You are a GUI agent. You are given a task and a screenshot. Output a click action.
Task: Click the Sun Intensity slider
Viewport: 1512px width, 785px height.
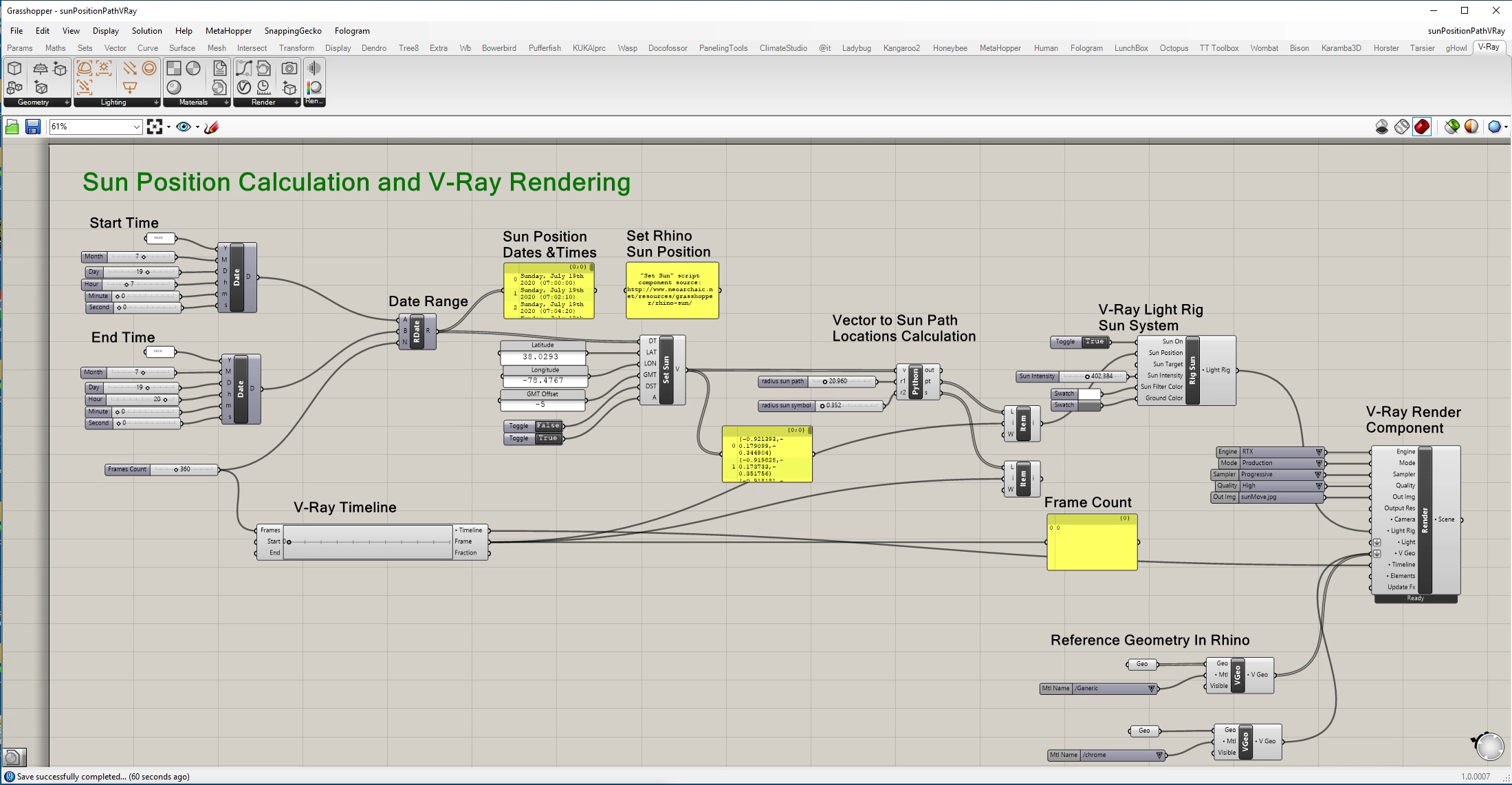(x=1093, y=376)
